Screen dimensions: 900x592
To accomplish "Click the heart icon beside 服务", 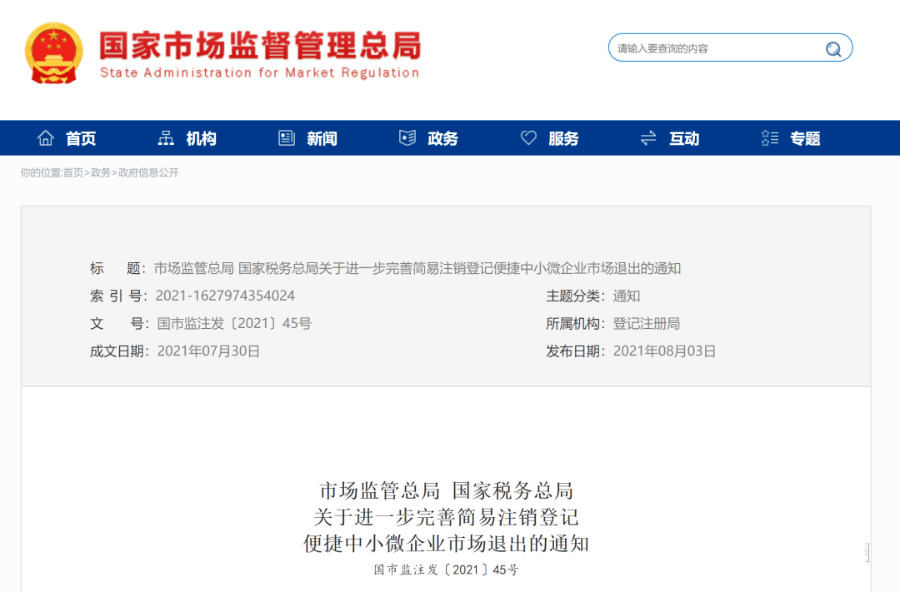I will pyautogui.click(x=528, y=138).
